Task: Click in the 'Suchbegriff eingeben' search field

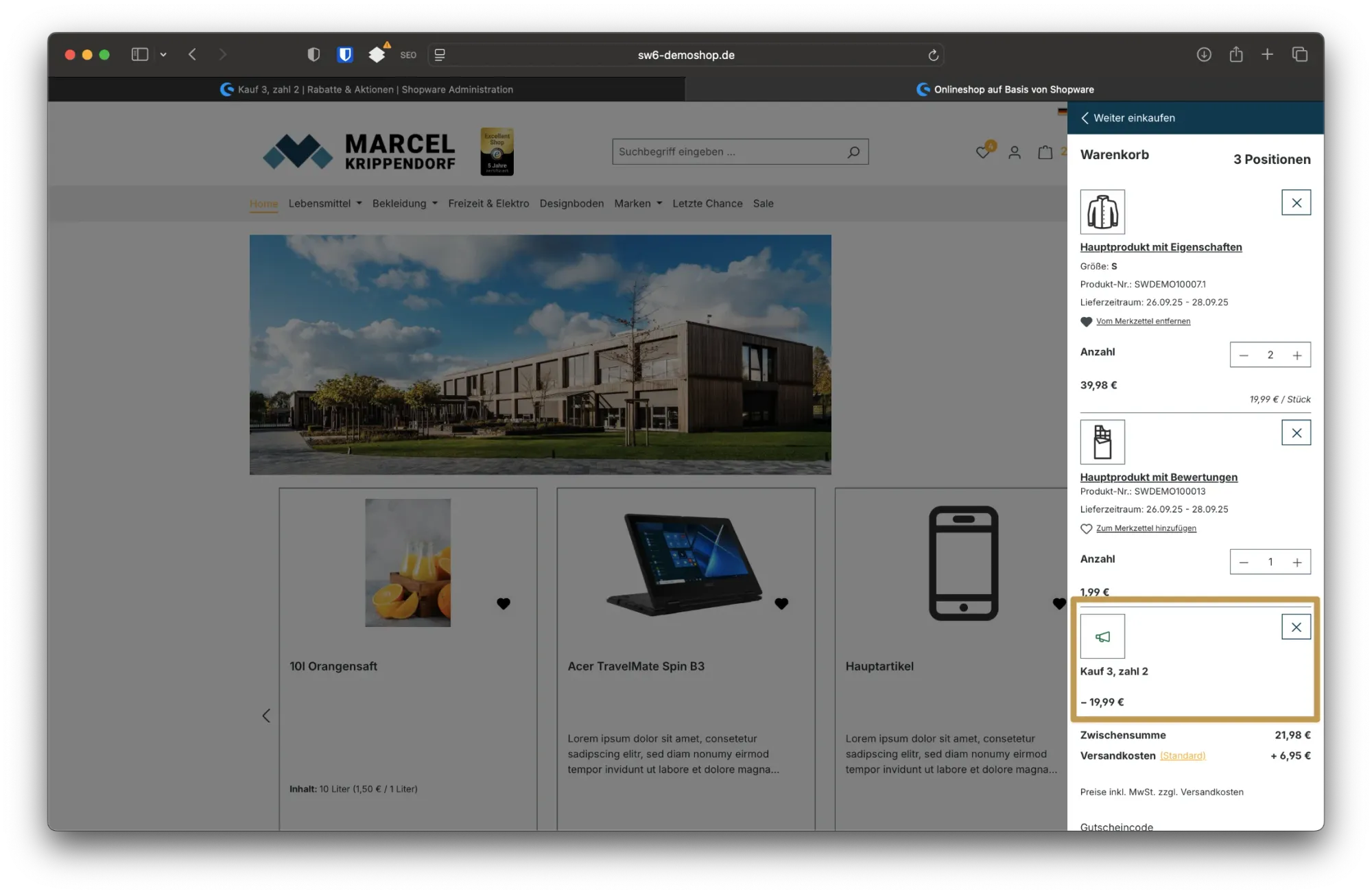Action: [x=727, y=152]
